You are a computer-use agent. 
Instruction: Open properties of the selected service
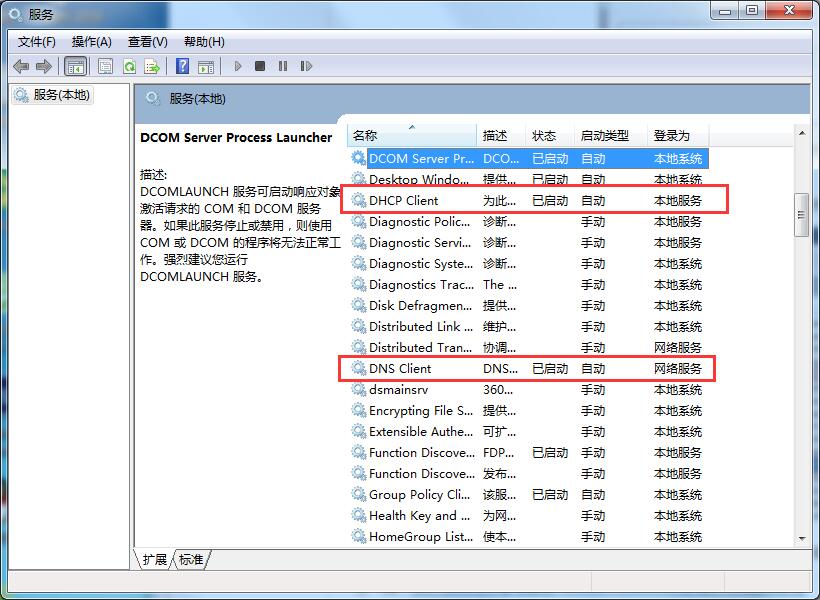click(x=104, y=66)
